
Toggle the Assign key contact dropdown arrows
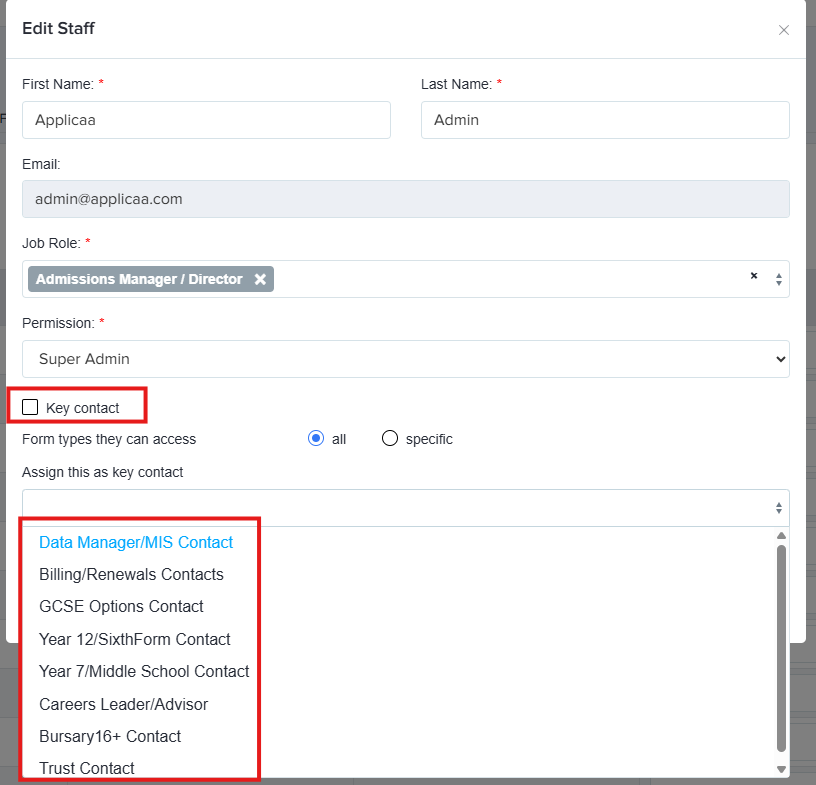click(x=779, y=508)
